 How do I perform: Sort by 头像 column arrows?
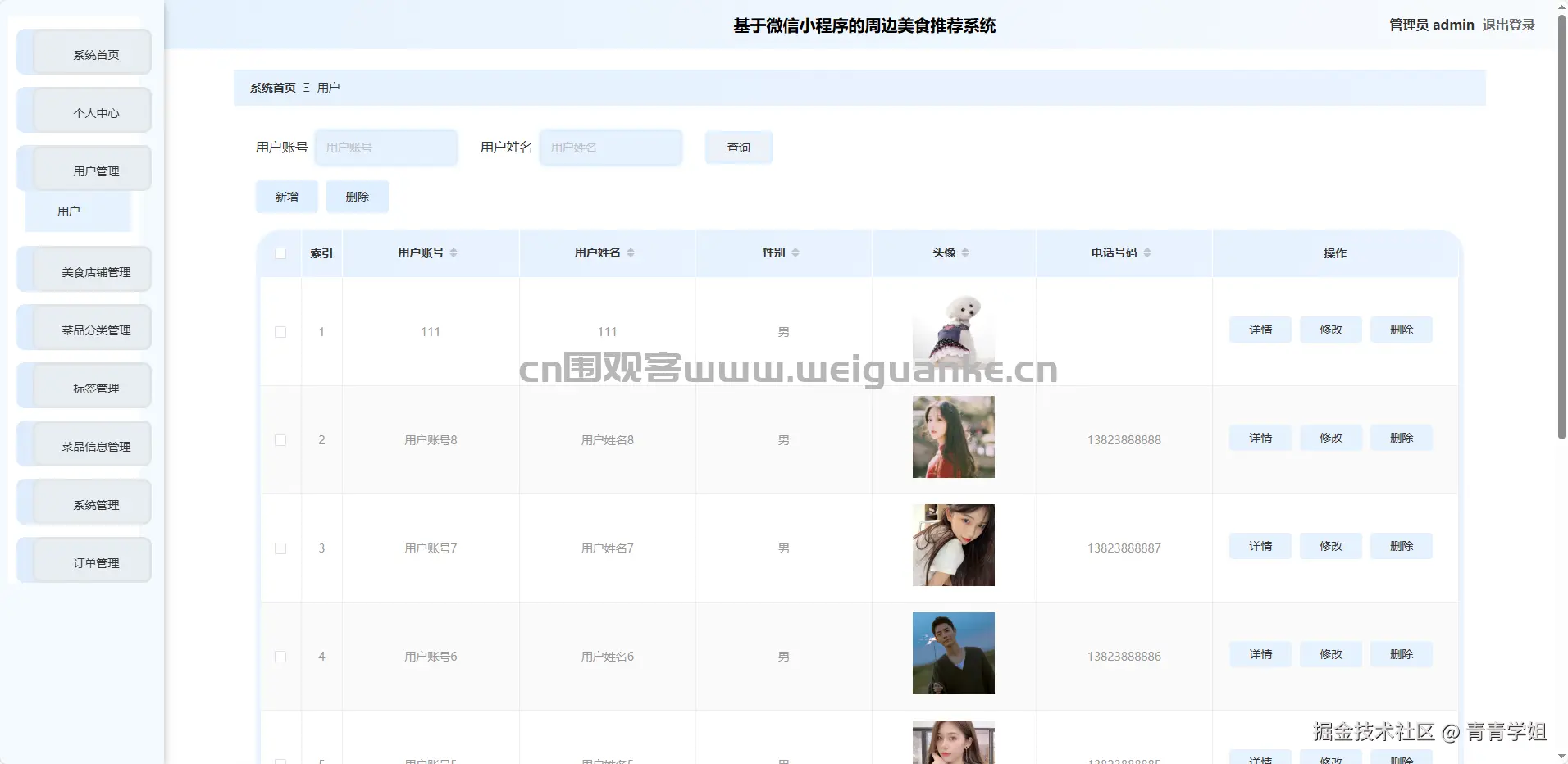[965, 252]
